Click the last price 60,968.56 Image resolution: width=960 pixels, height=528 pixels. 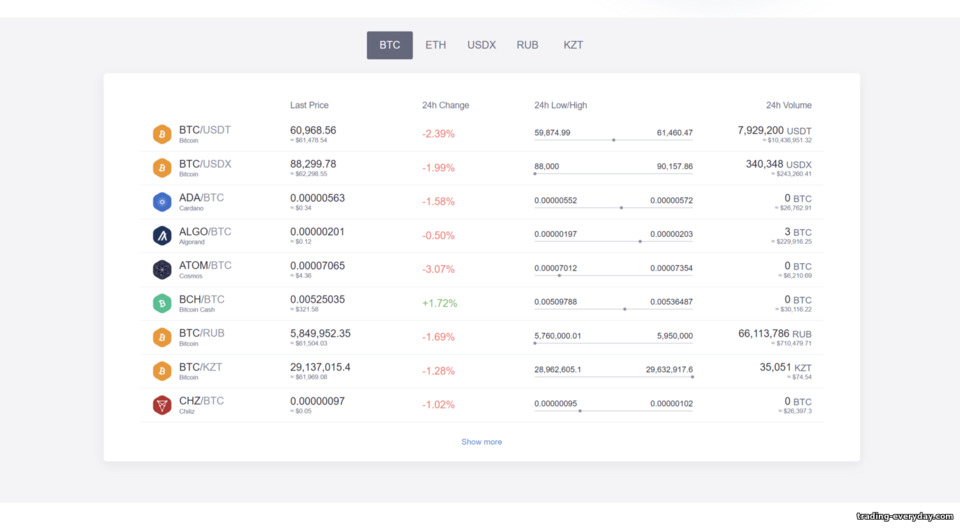click(313, 130)
